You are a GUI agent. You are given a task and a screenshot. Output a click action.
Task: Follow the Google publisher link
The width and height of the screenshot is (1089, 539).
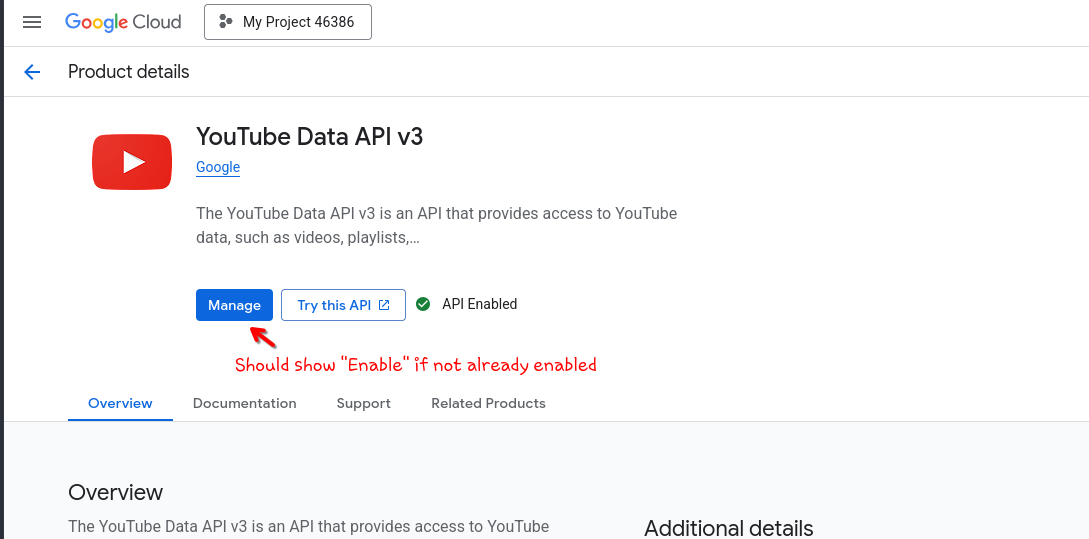click(x=218, y=167)
